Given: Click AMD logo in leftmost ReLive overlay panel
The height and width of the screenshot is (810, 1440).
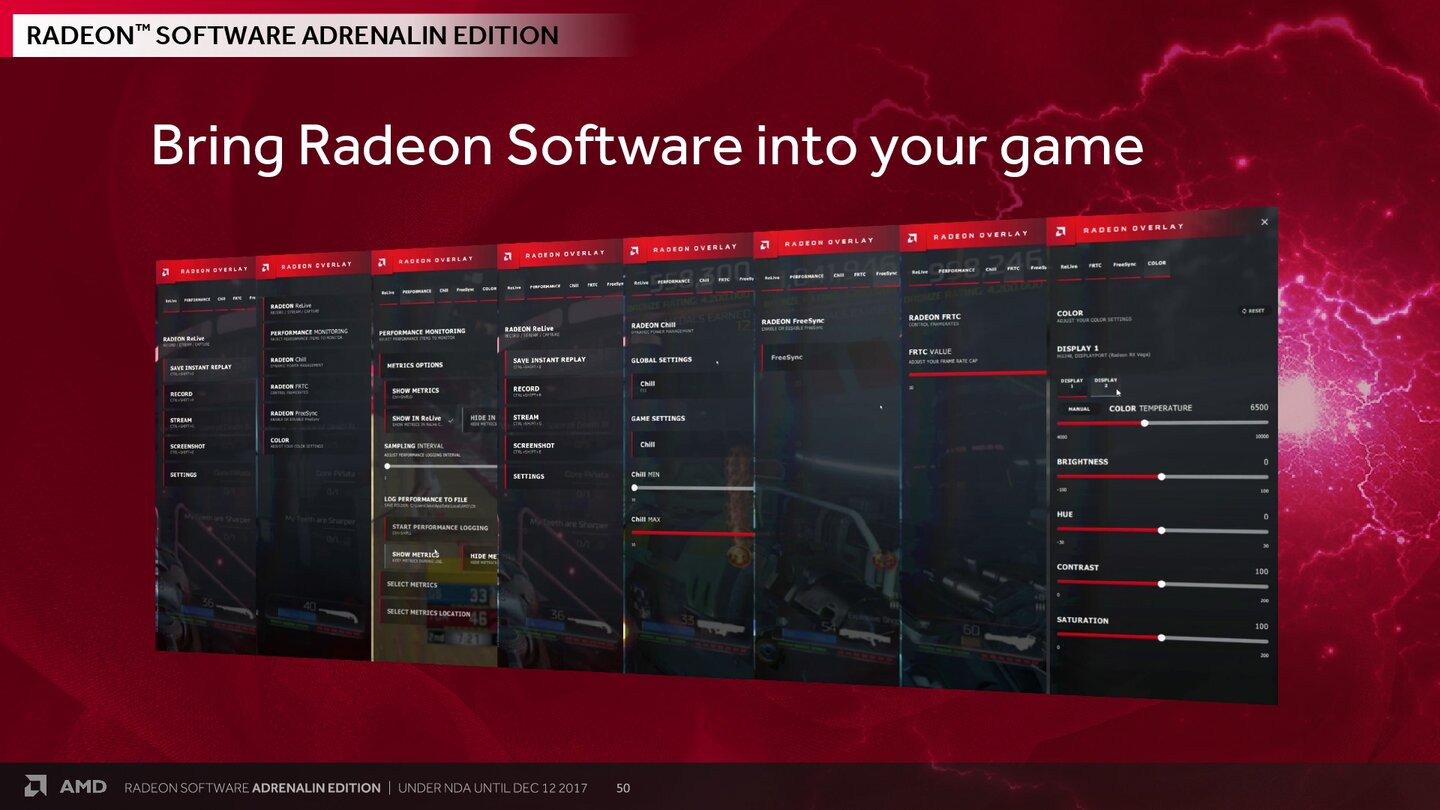Looking at the screenshot, I should click(x=165, y=271).
